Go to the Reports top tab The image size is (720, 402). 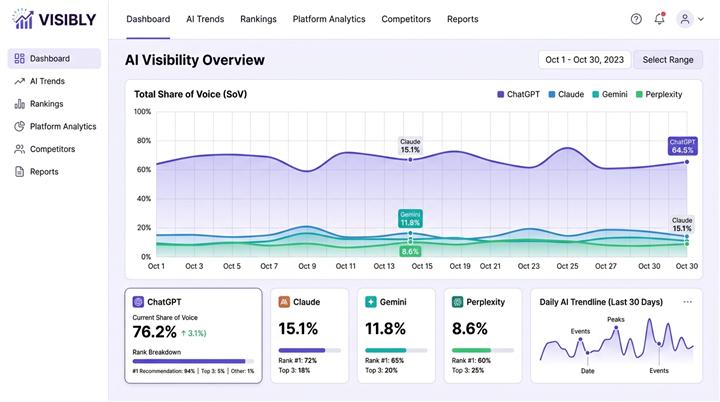point(462,19)
